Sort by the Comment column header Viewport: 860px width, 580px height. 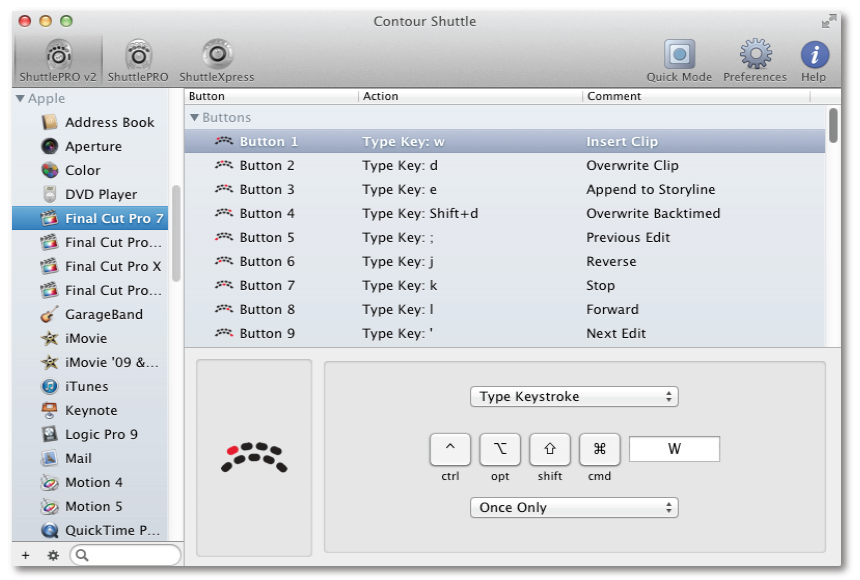click(x=697, y=96)
